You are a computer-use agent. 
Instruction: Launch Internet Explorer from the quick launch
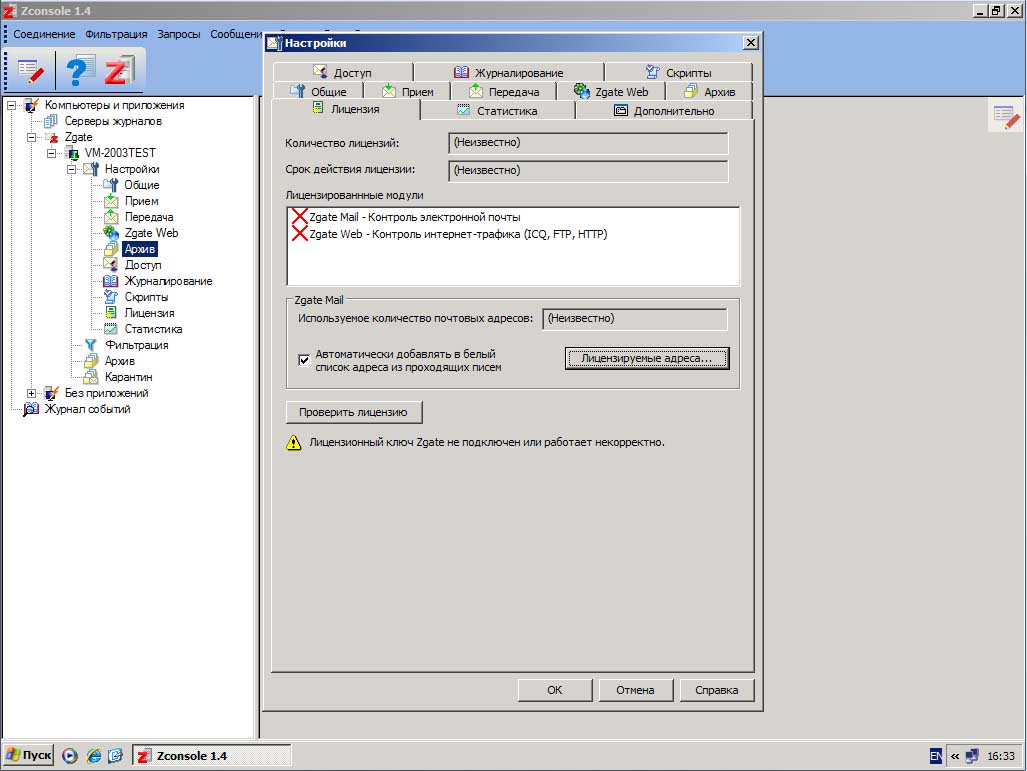pyautogui.click(x=94, y=756)
